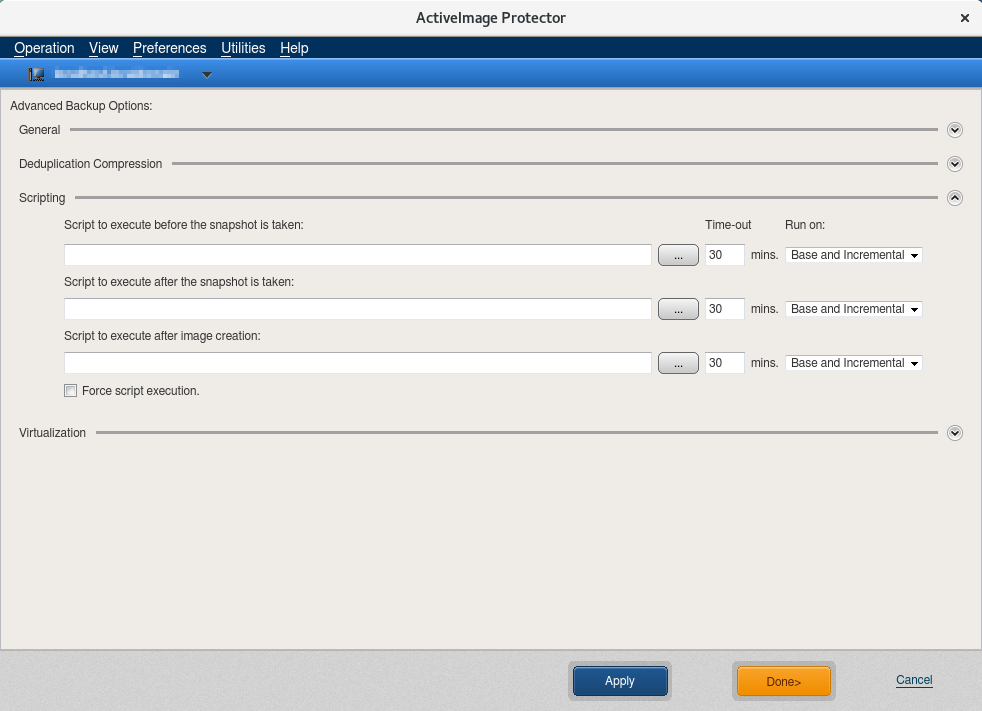Expand the Virtualization section chevron
This screenshot has height=711, width=982.
click(954, 433)
